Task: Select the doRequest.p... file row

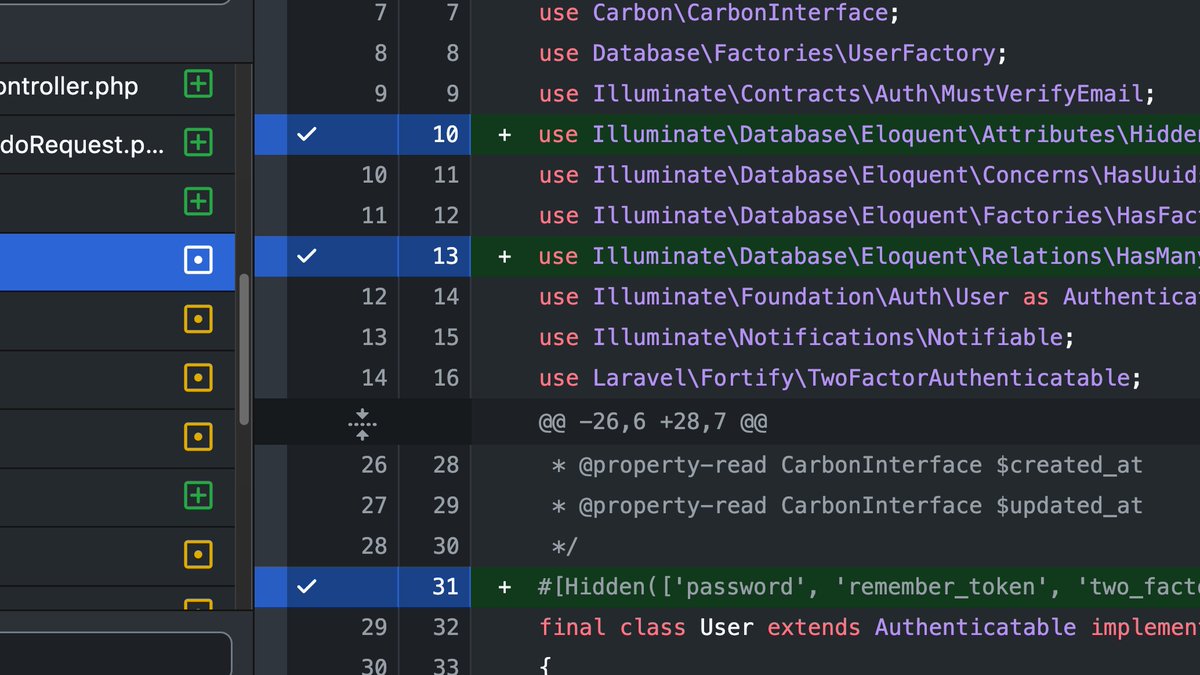Action: (x=117, y=144)
